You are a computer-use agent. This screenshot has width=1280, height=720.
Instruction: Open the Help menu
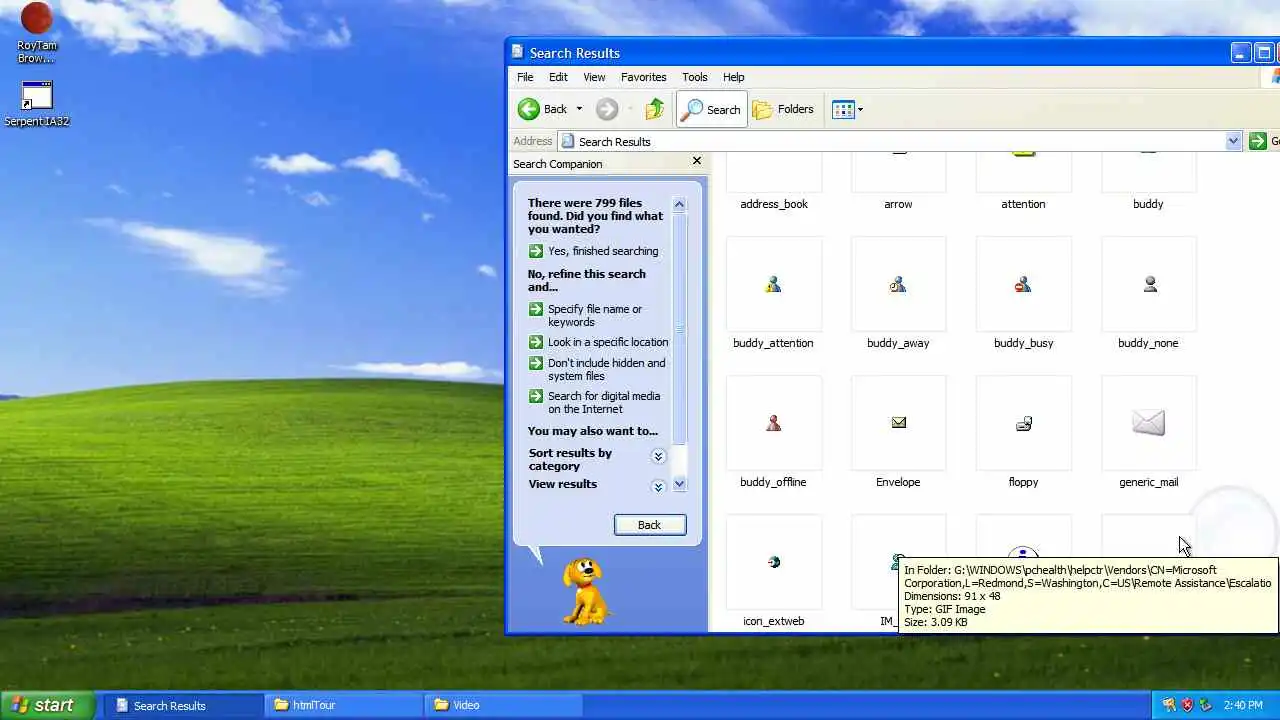(733, 77)
